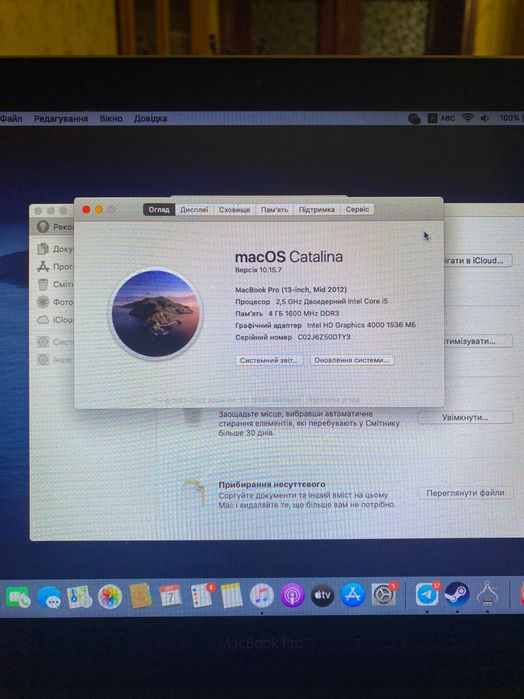Open the Довідка menu
Screen dimensions: 524x699
pos(151,119)
